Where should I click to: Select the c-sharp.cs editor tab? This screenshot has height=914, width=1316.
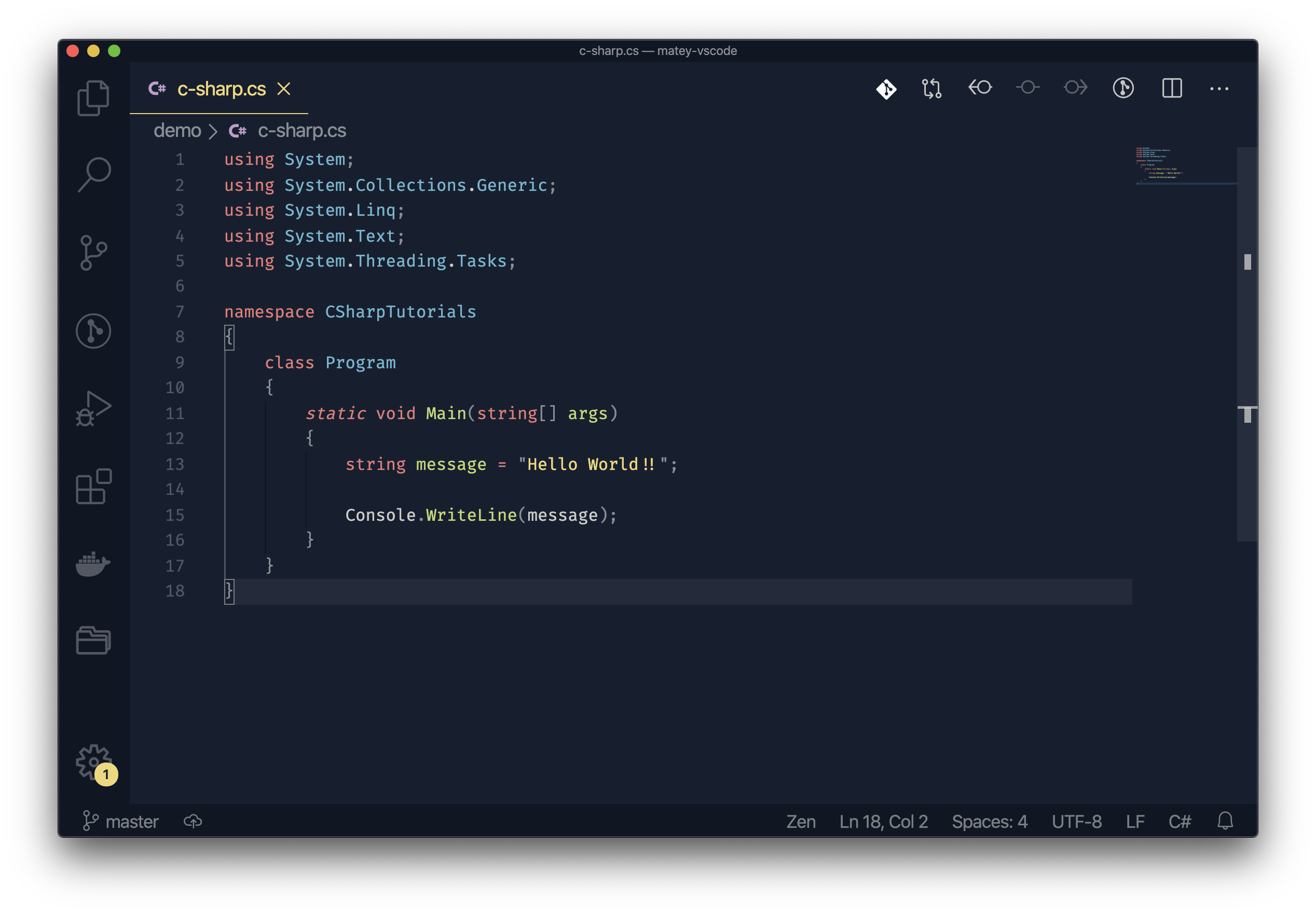(x=221, y=89)
